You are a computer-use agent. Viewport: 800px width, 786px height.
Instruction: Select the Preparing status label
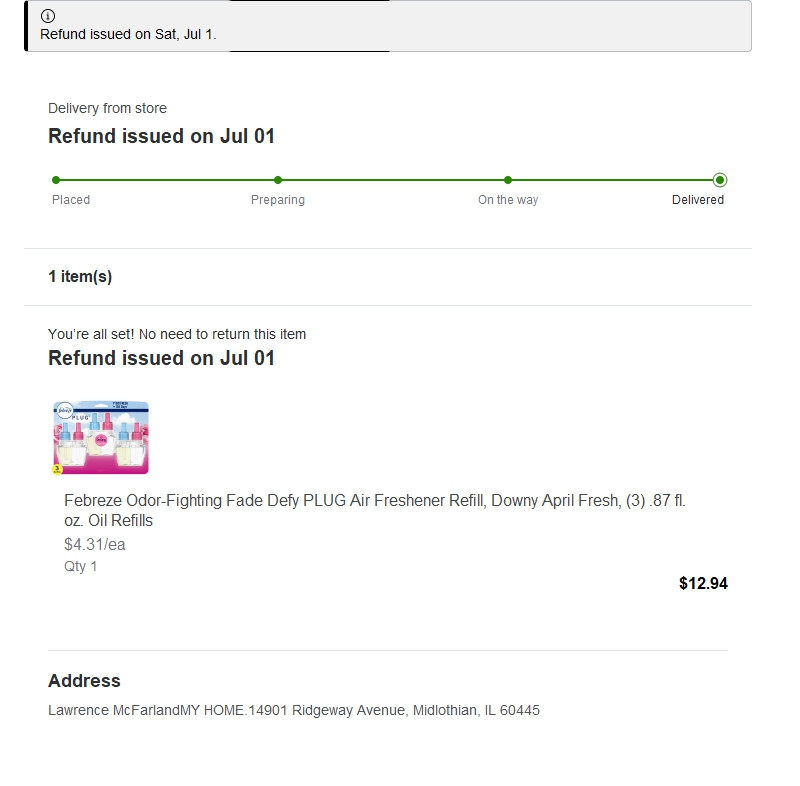coord(278,200)
